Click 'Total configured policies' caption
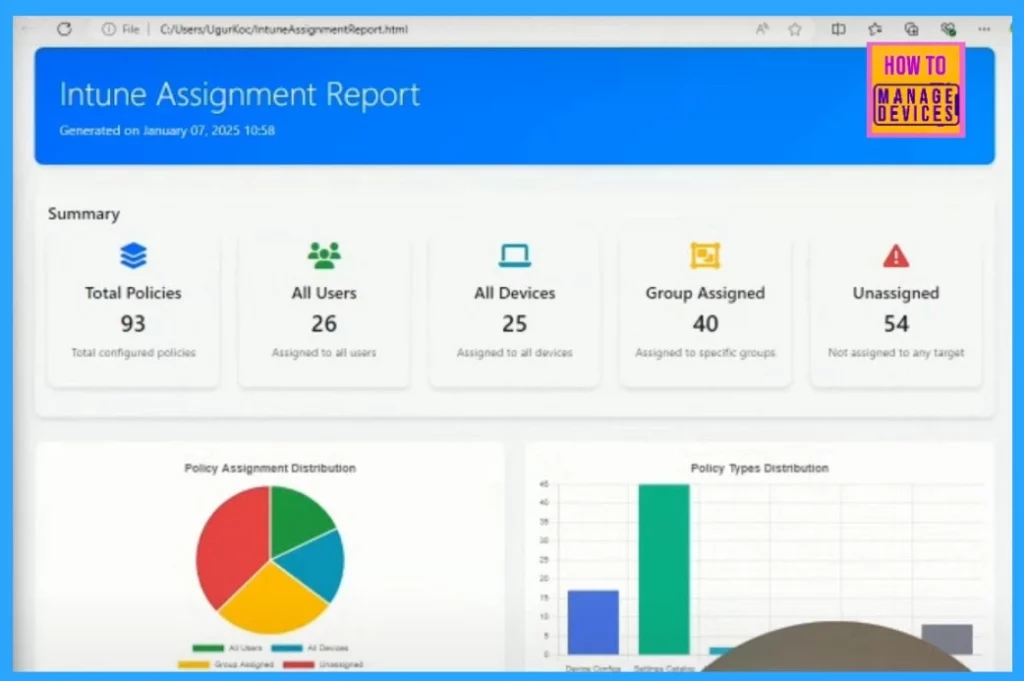 (x=133, y=353)
